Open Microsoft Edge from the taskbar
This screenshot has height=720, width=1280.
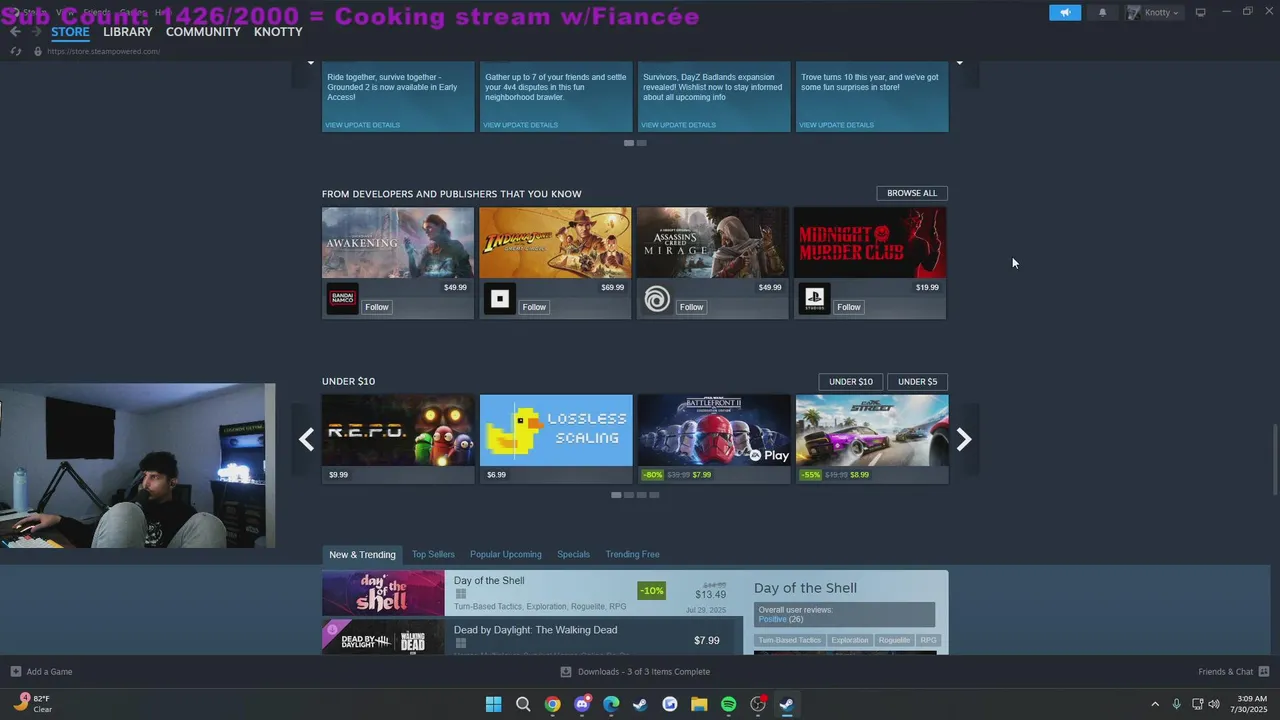pos(611,704)
